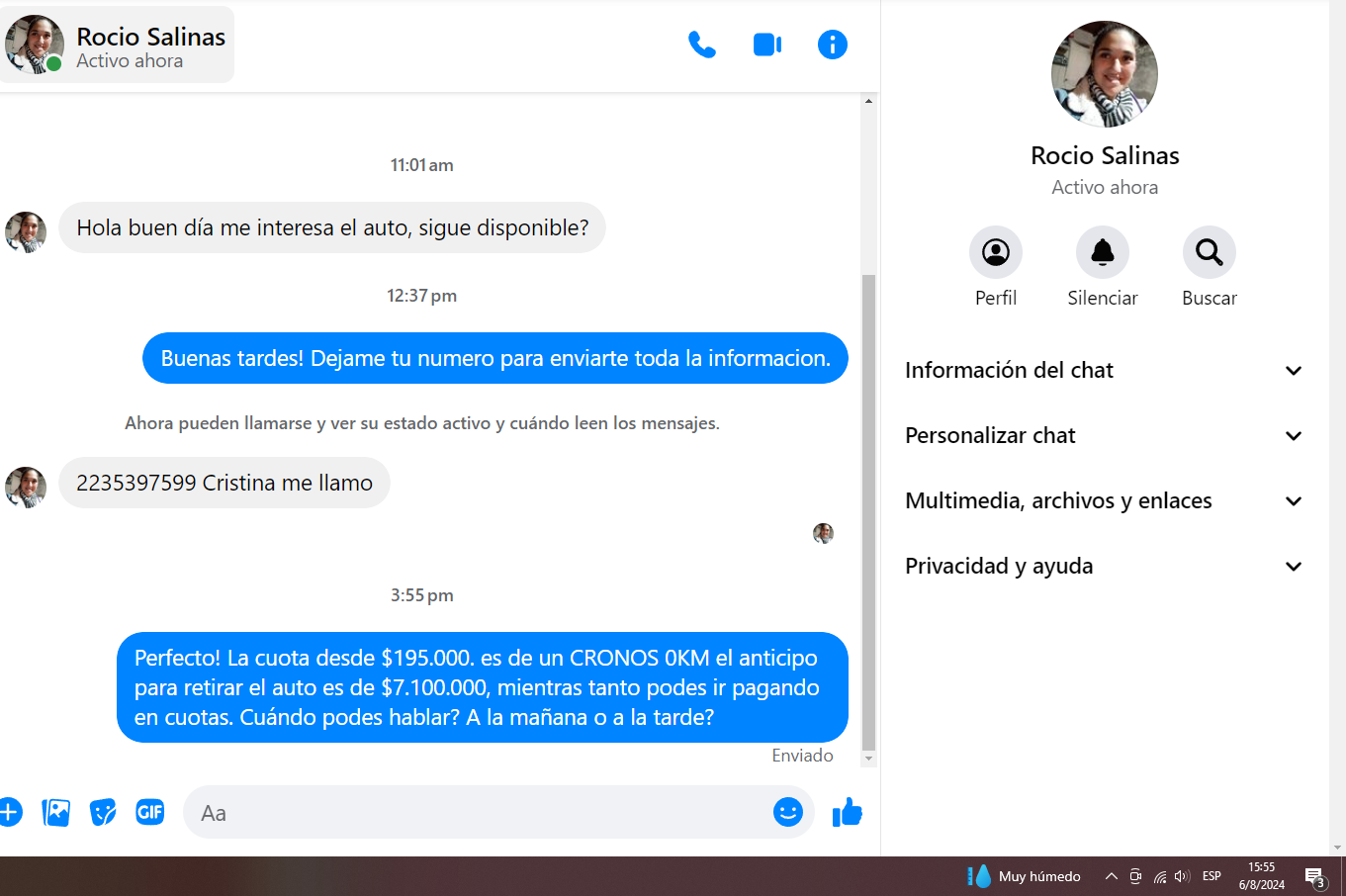
Task: Open Rocio's profile via Perfil icon
Action: click(995, 253)
